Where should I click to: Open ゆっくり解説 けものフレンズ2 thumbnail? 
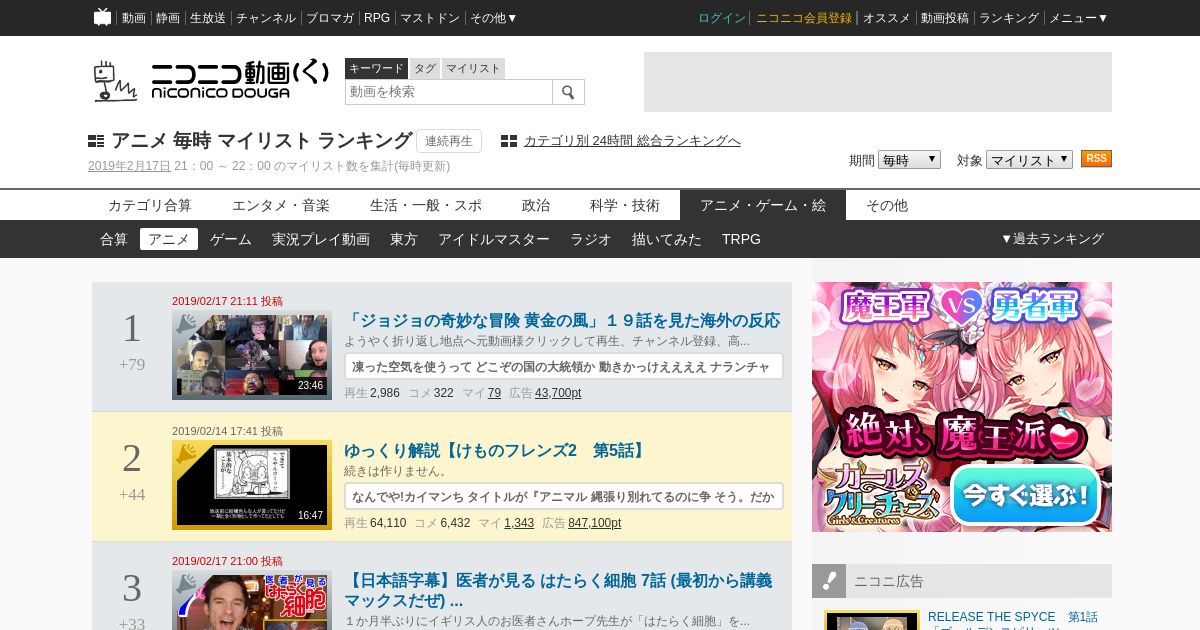tap(252, 485)
